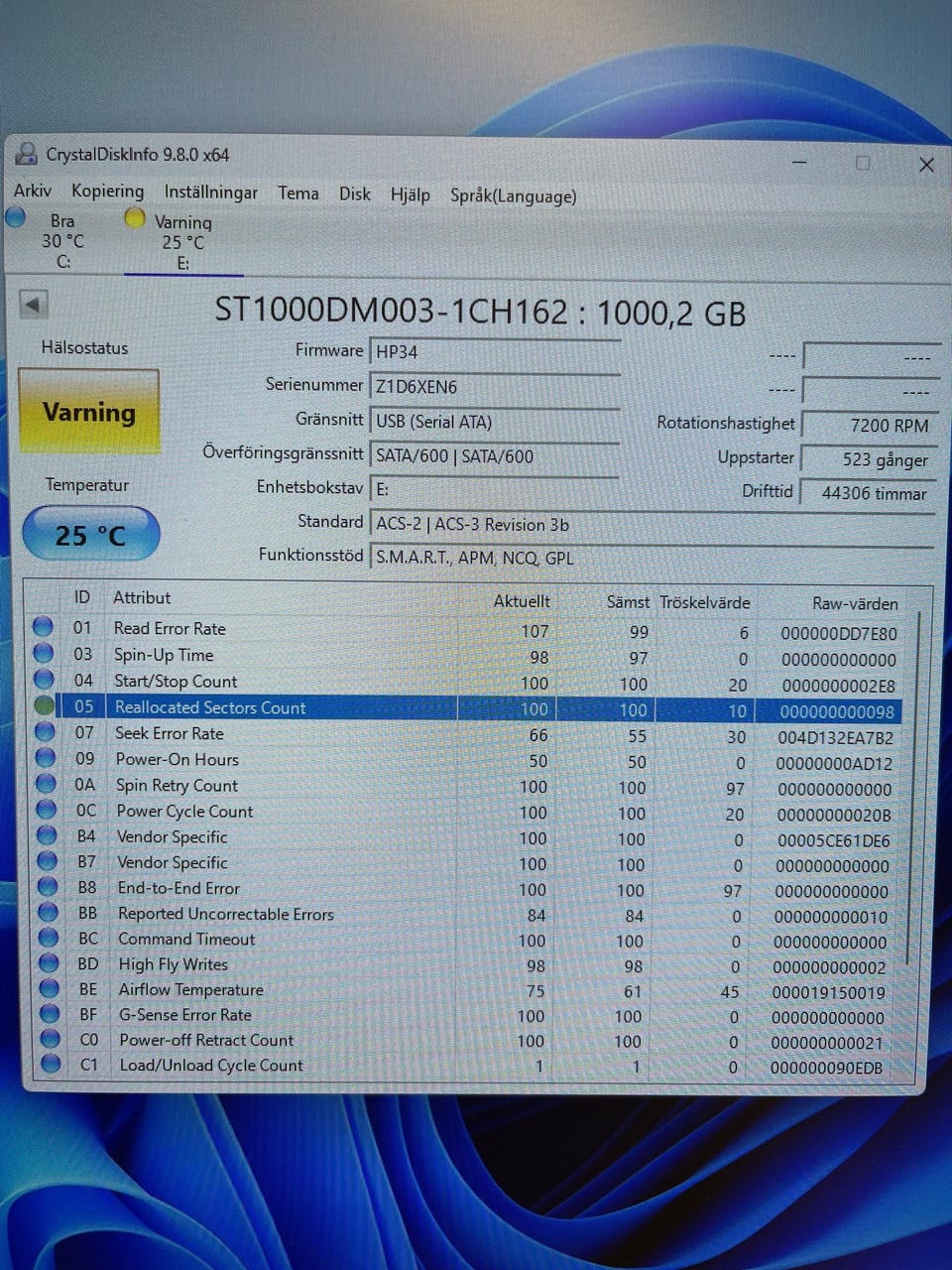The image size is (952, 1270).
Task: Maximize the CrystalDiskInfo window
Action: (x=863, y=163)
